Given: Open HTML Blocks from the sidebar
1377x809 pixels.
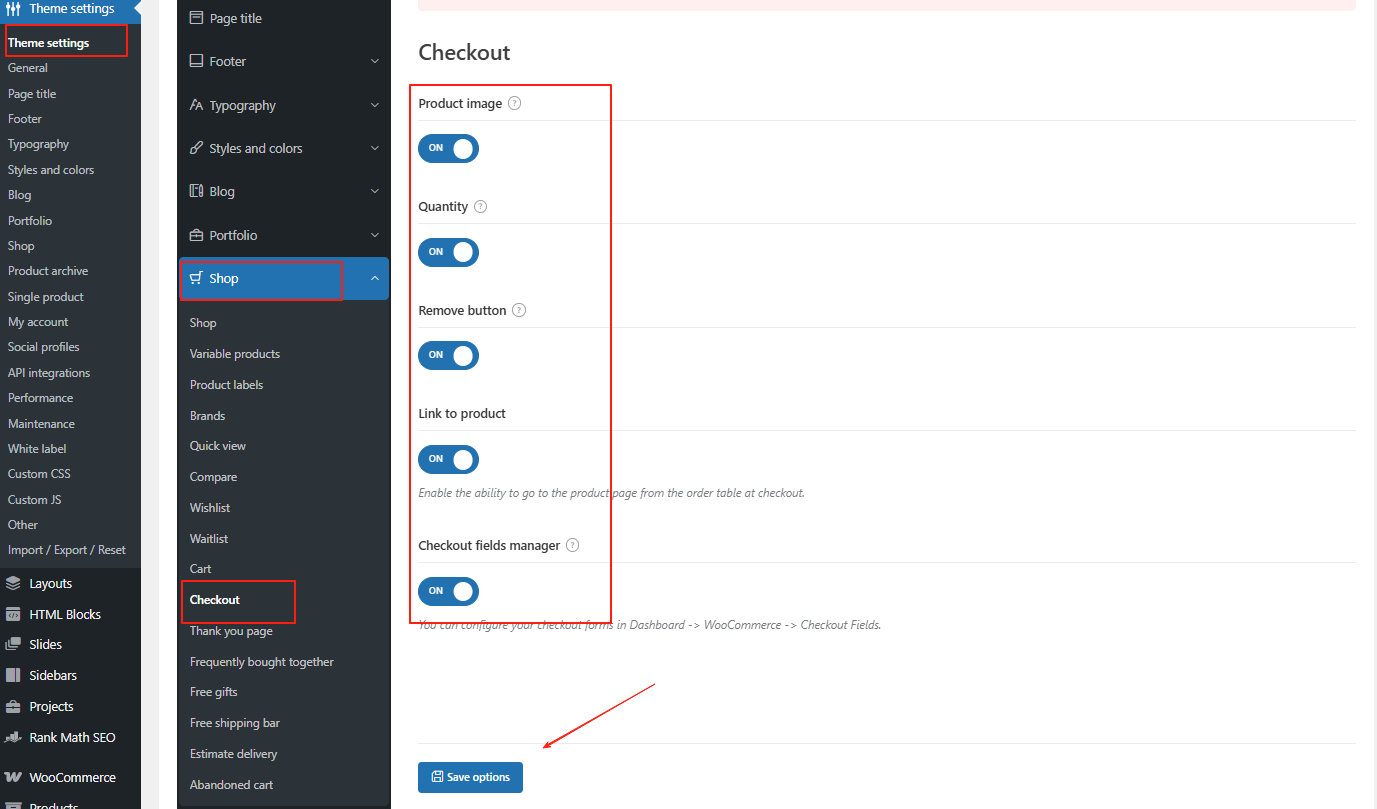Looking at the screenshot, I should point(12,613).
